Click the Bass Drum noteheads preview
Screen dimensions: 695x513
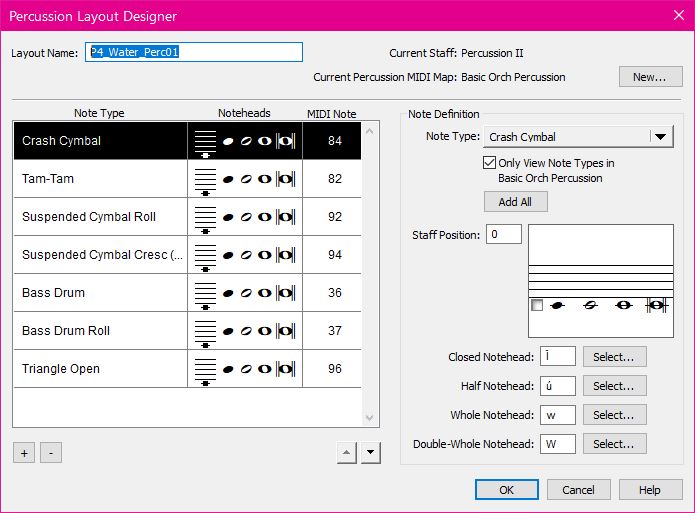245,293
